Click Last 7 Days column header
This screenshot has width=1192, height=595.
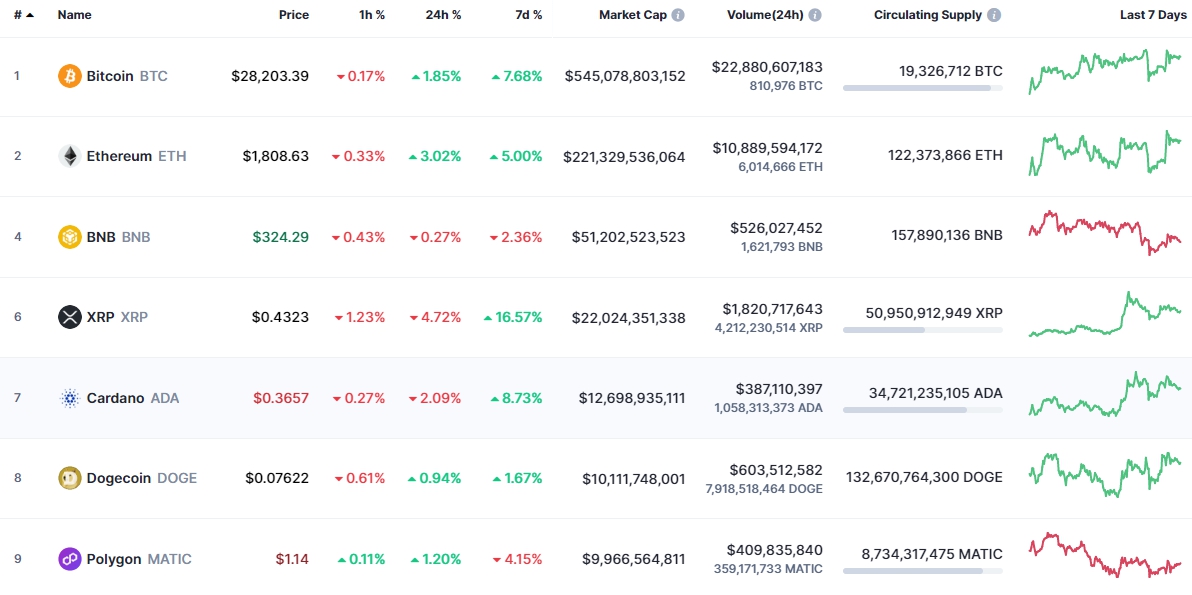point(1151,15)
